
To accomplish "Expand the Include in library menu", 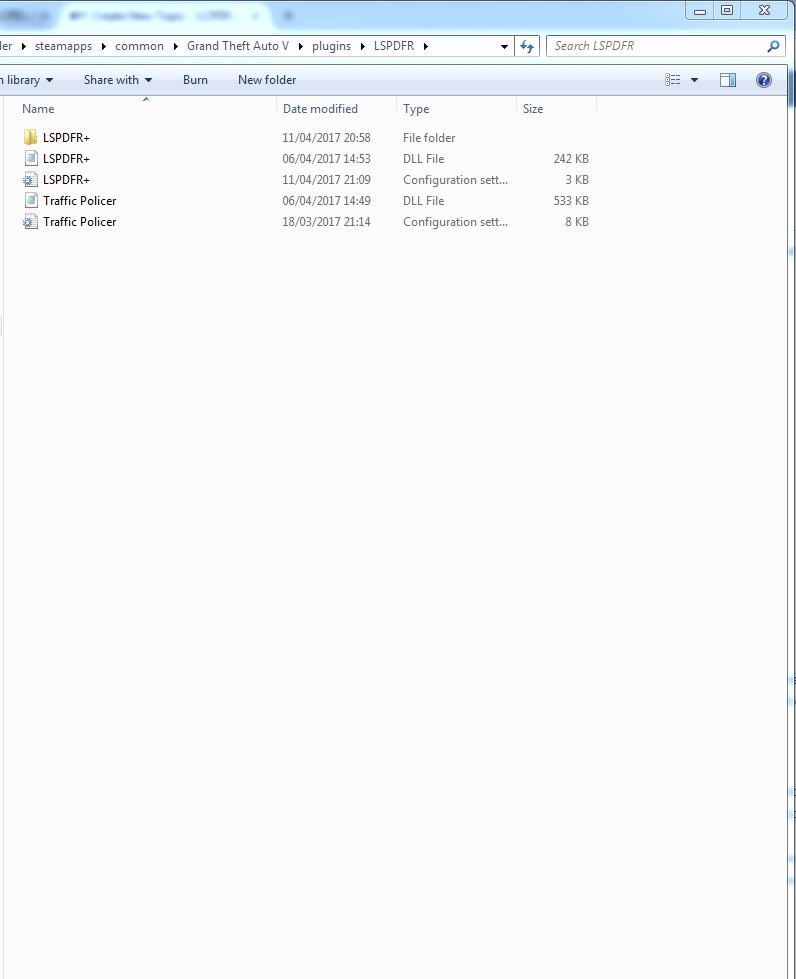I will click(x=25, y=80).
